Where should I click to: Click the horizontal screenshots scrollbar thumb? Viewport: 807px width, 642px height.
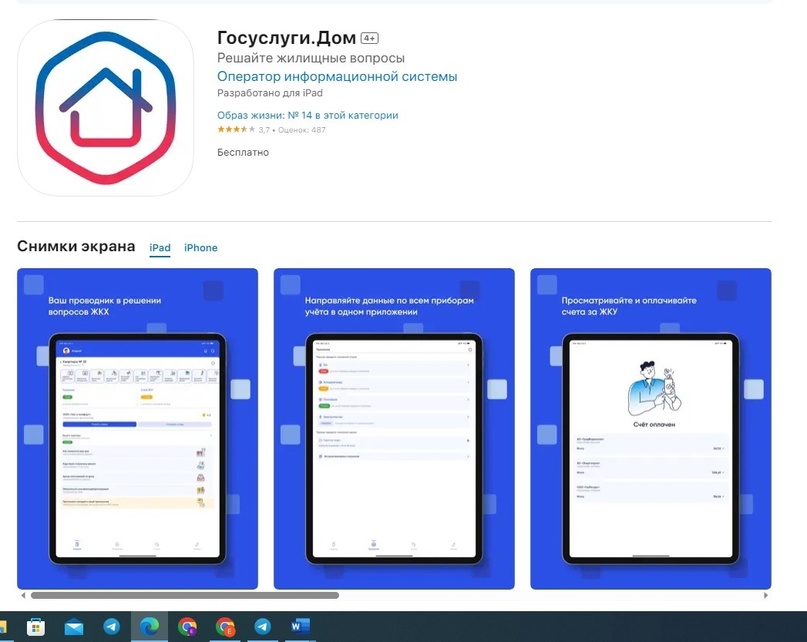(185, 596)
